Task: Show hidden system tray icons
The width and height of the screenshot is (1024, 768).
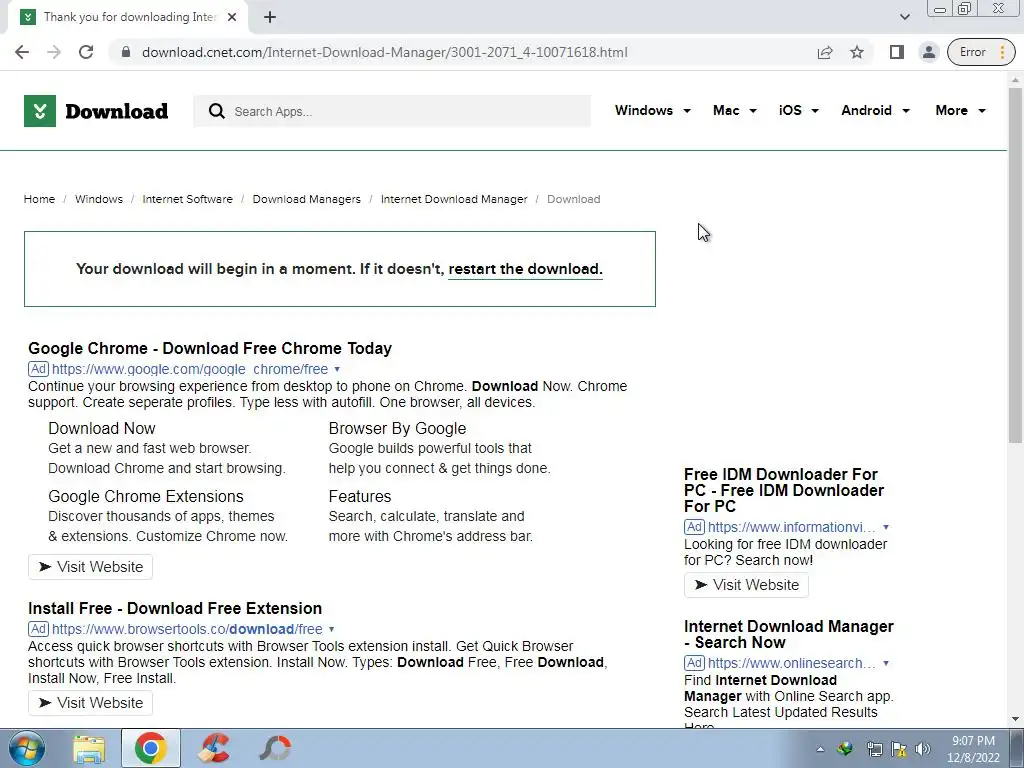Action: click(820, 749)
